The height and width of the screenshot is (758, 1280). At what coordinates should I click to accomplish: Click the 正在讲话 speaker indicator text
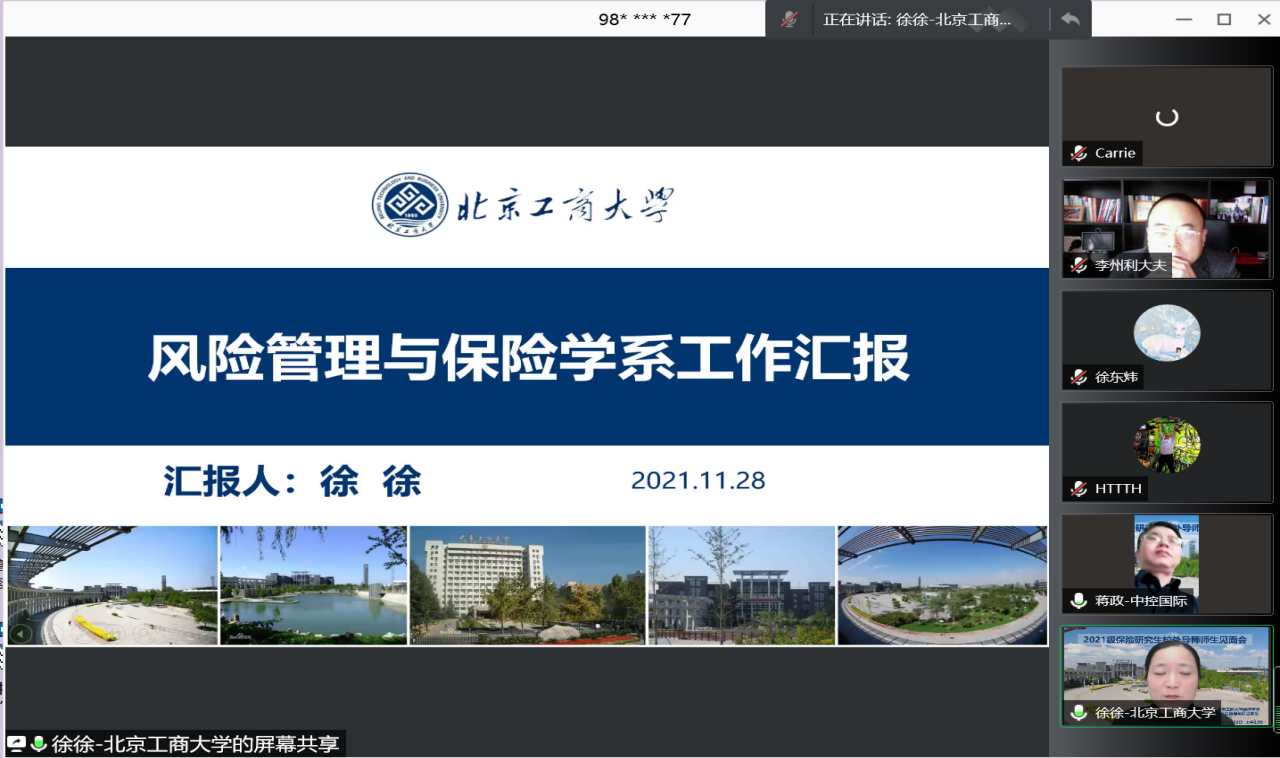click(916, 19)
